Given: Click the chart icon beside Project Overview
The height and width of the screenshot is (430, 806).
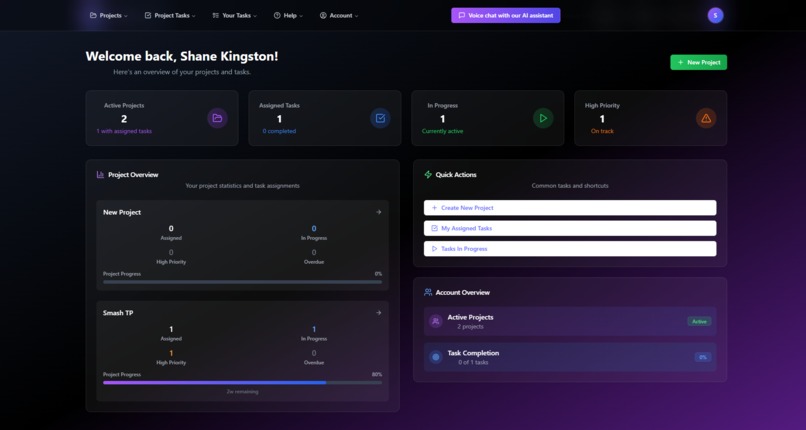Looking at the screenshot, I should click(x=100, y=175).
